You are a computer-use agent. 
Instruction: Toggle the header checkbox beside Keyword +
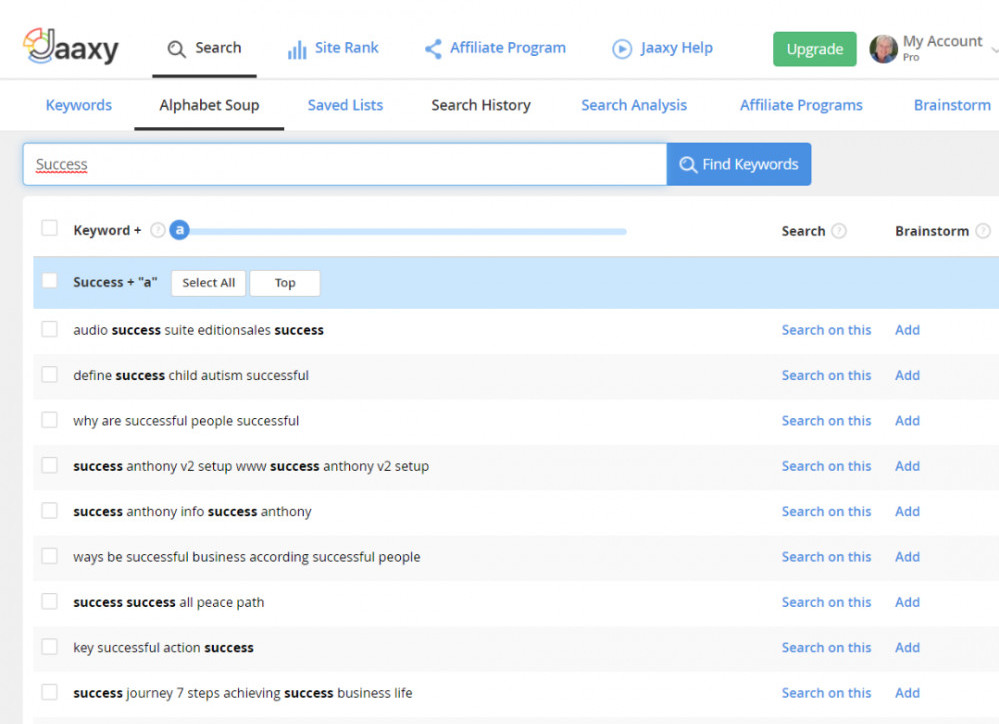point(49,228)
